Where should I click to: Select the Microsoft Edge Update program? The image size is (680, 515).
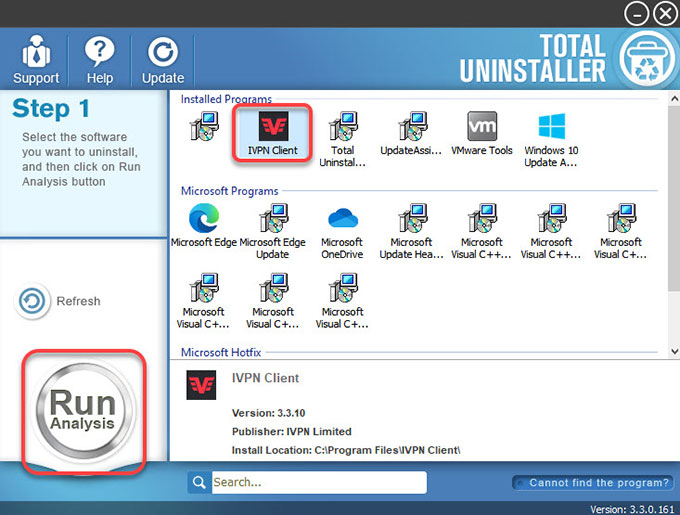[x=273, y=231]
